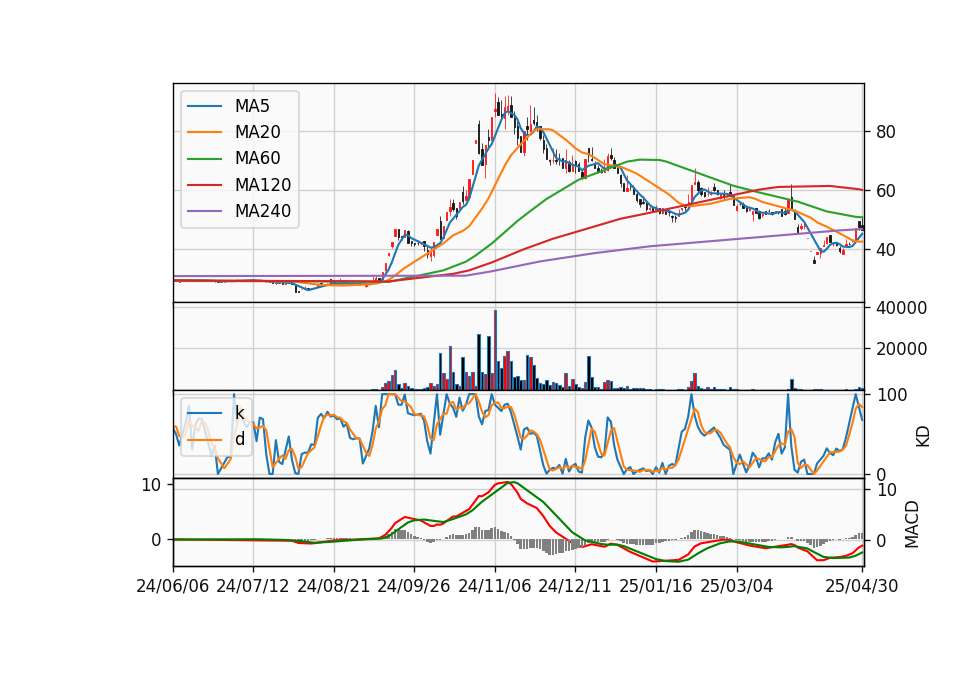Click the MA120 legend label

[x=263, y=185]
